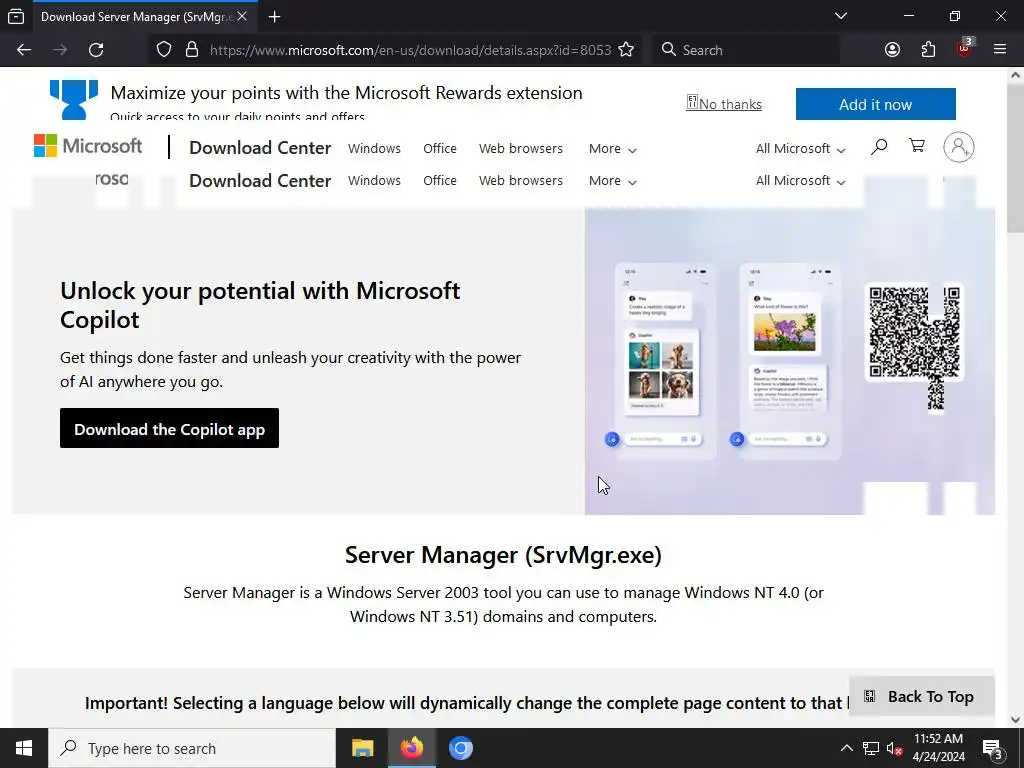Click the page vertical scrollbar thumb

[1015, 157]
